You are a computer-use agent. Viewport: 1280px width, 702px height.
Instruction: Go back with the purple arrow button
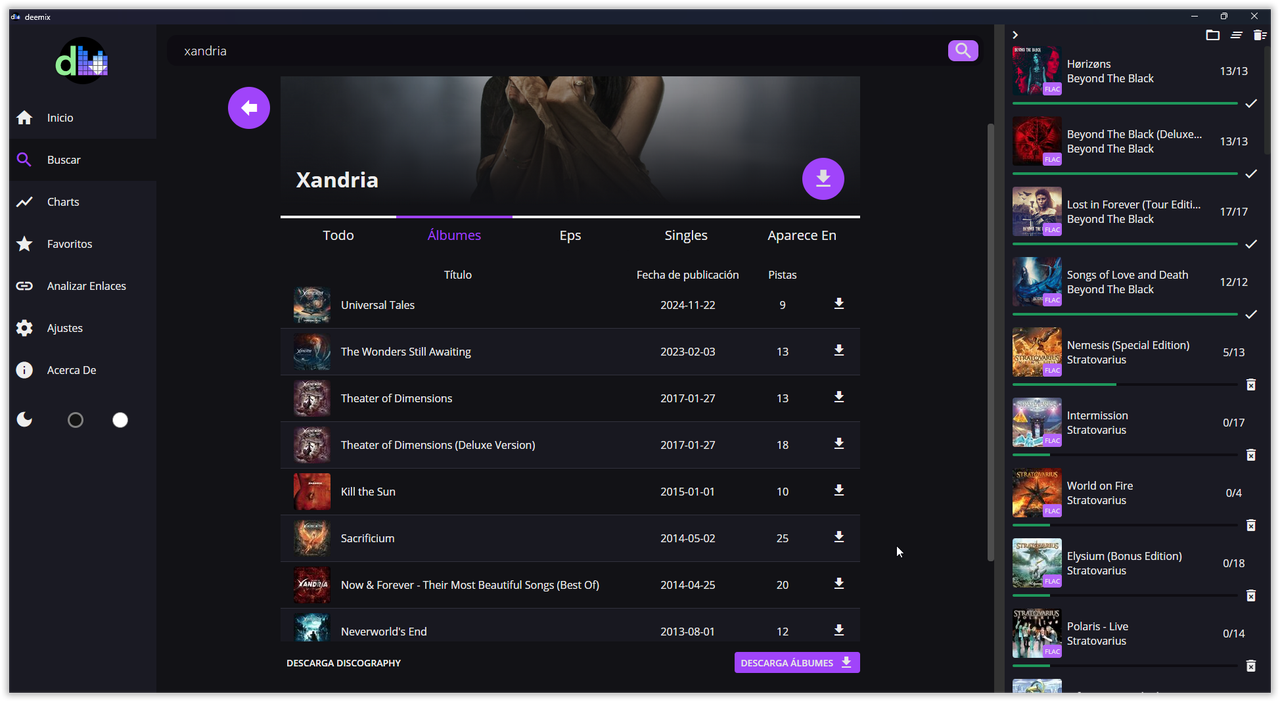(249, 108)
